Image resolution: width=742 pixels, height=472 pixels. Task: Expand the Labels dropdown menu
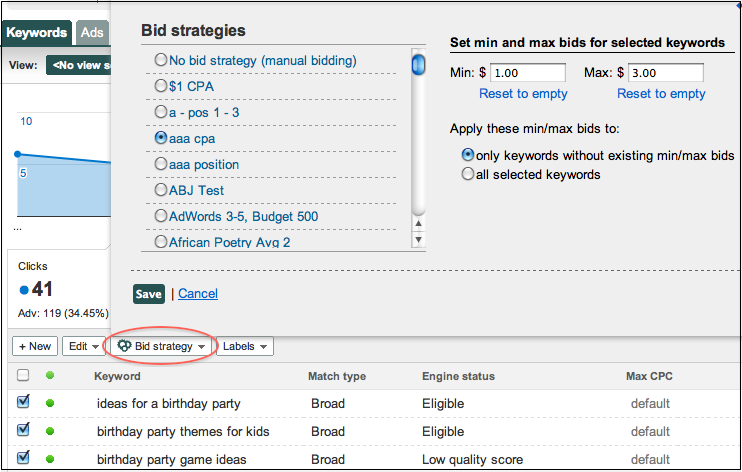(x=245, y=346)
